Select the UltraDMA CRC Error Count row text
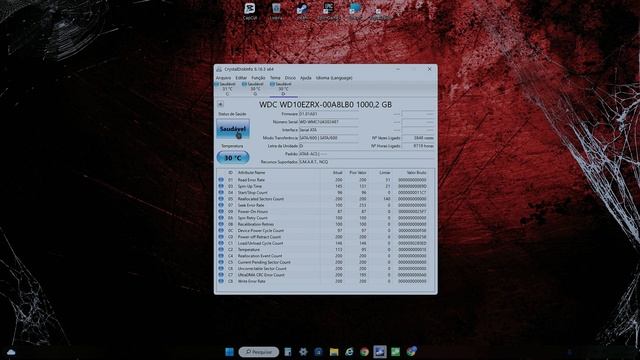The width and height of the screenshot is (640, 360). click(x=261, y=275)
